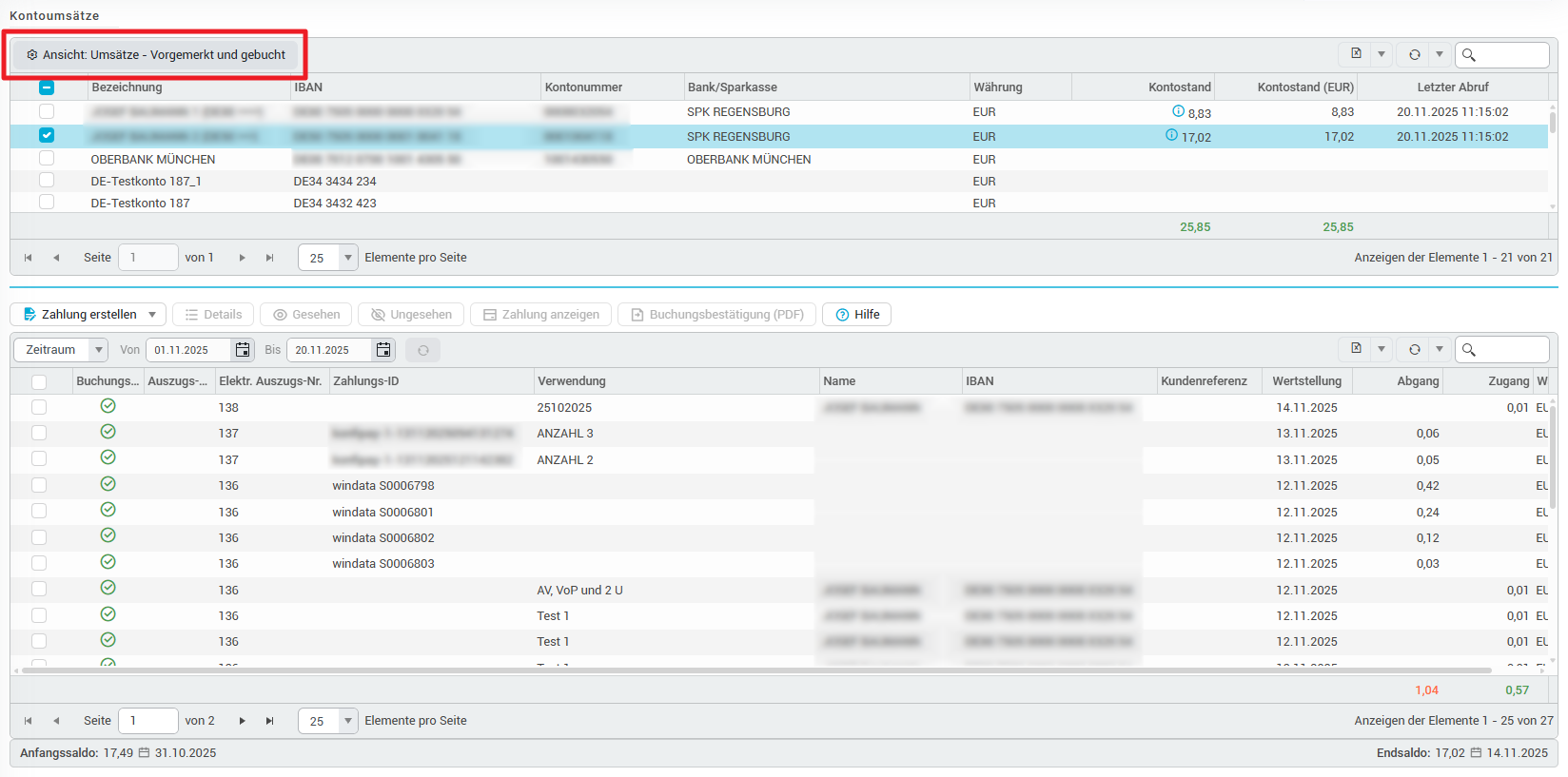Click refresh icon next to Bis date

[x=423, y=350]
